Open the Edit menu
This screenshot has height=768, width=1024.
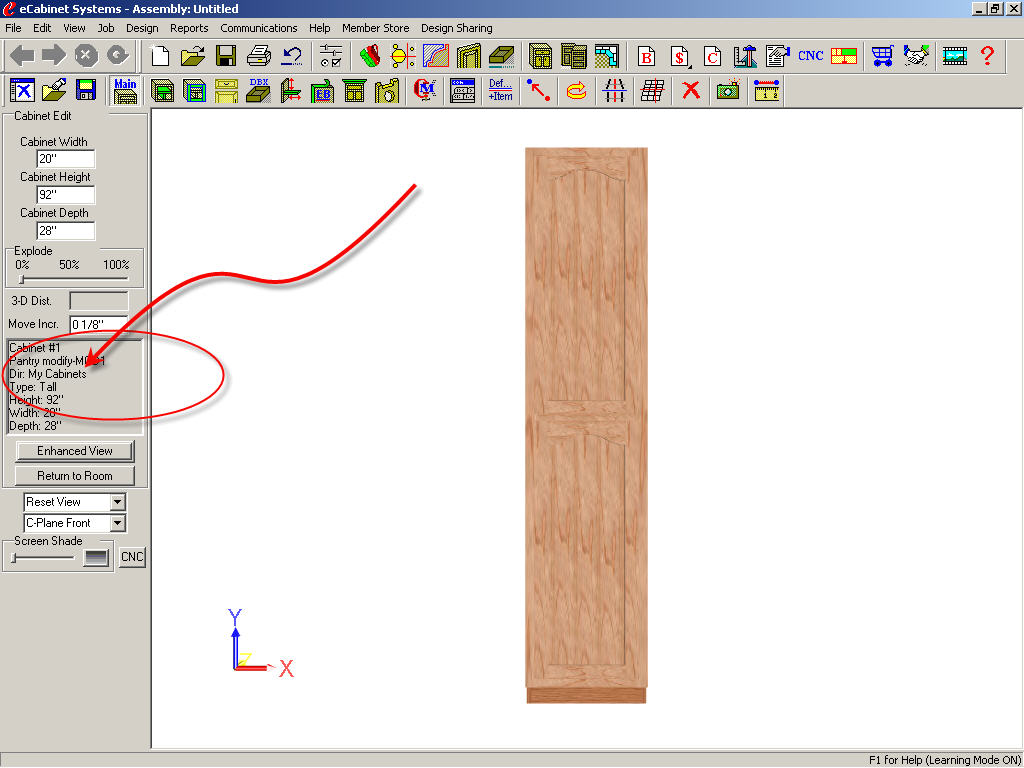click(42, 28)
